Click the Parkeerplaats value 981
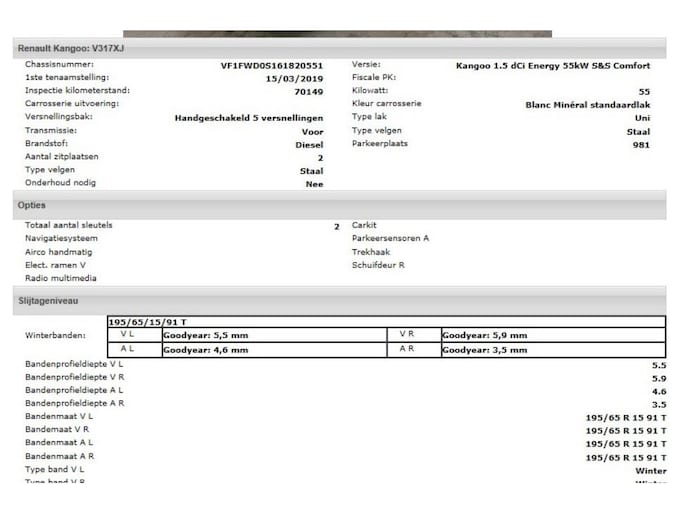Screen dimensions: 685x514 pos(640,145)
